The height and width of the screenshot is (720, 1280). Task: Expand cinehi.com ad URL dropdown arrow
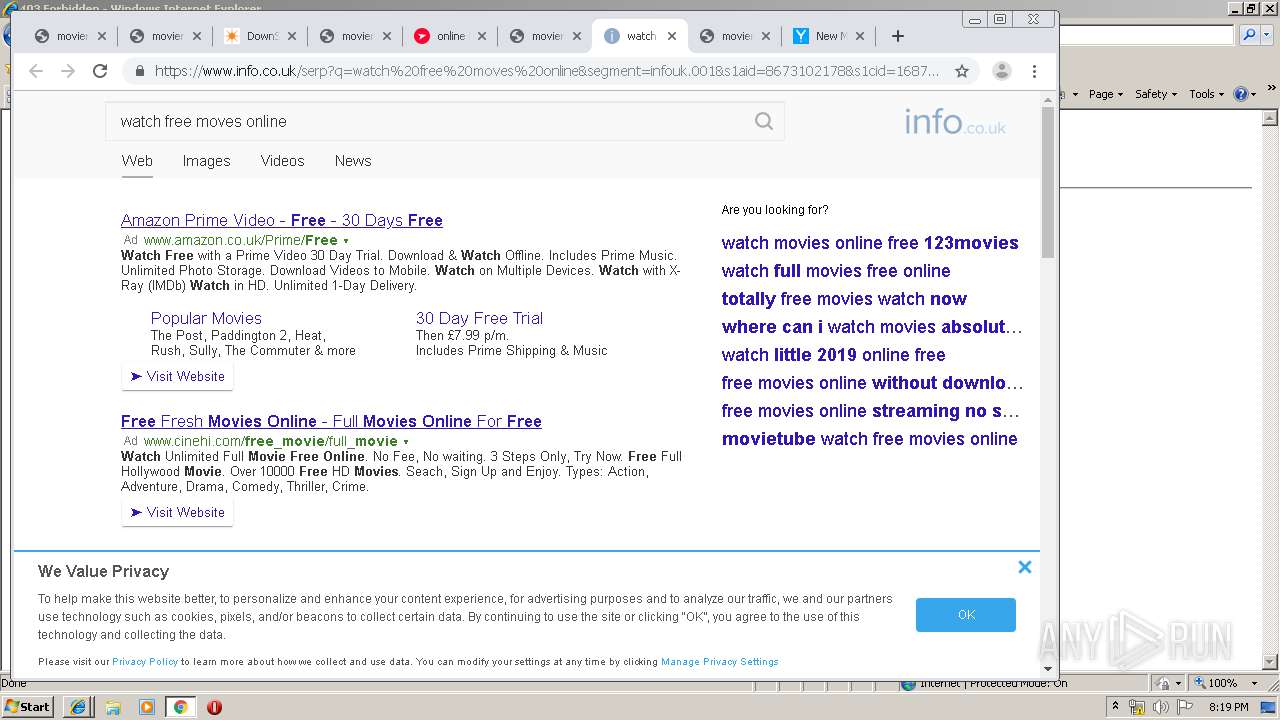(406, 442)
